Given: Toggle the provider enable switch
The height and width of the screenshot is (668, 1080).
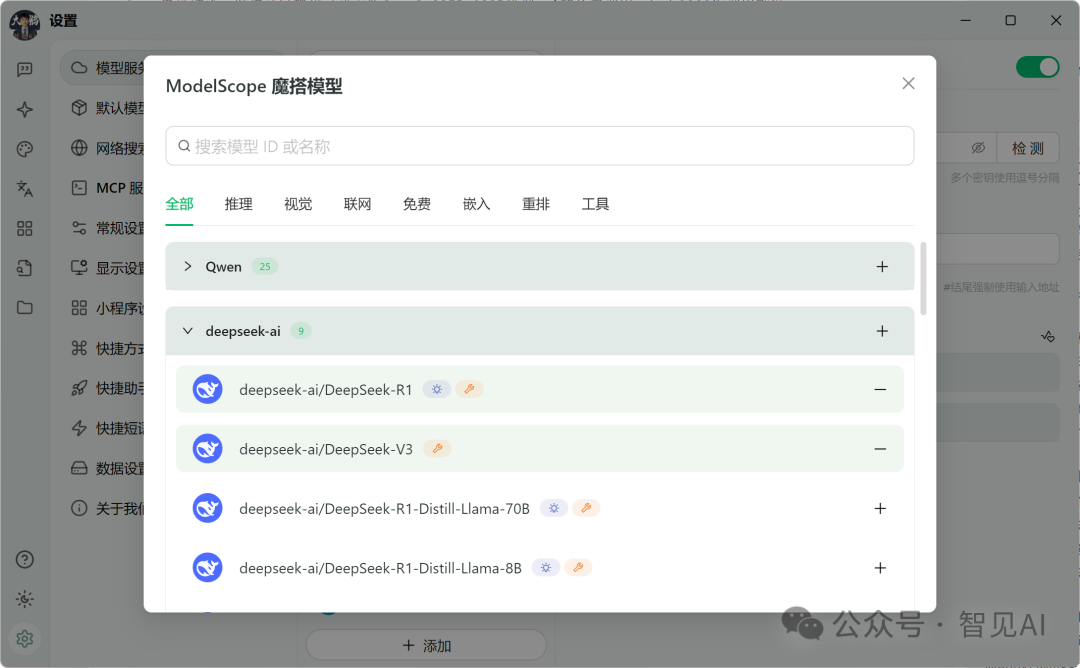Looking at the screenshot, I should point(1037,67).
